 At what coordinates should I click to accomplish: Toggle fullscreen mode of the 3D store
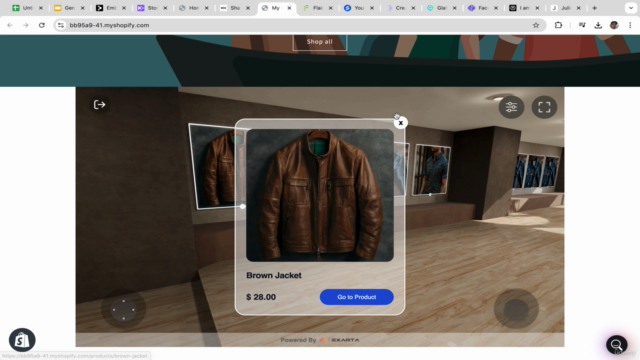pos(544,107)
